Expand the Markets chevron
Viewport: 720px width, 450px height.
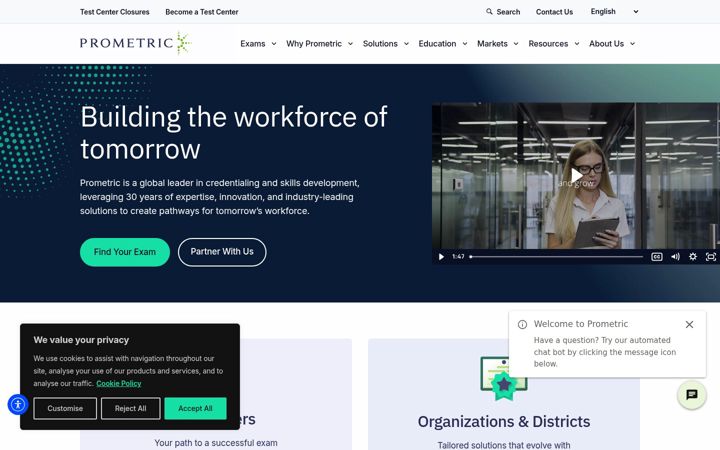click(x=516, y=44)
